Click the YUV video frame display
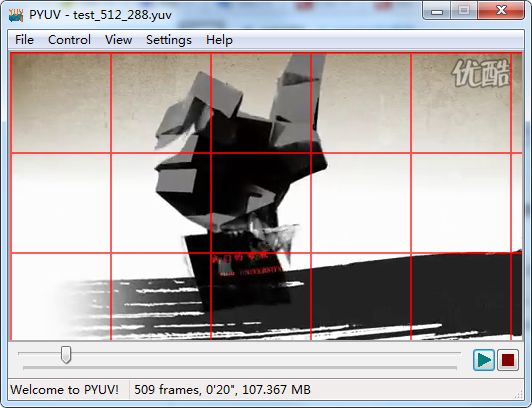This screenshot has height=408, width=532. [266, 196]
